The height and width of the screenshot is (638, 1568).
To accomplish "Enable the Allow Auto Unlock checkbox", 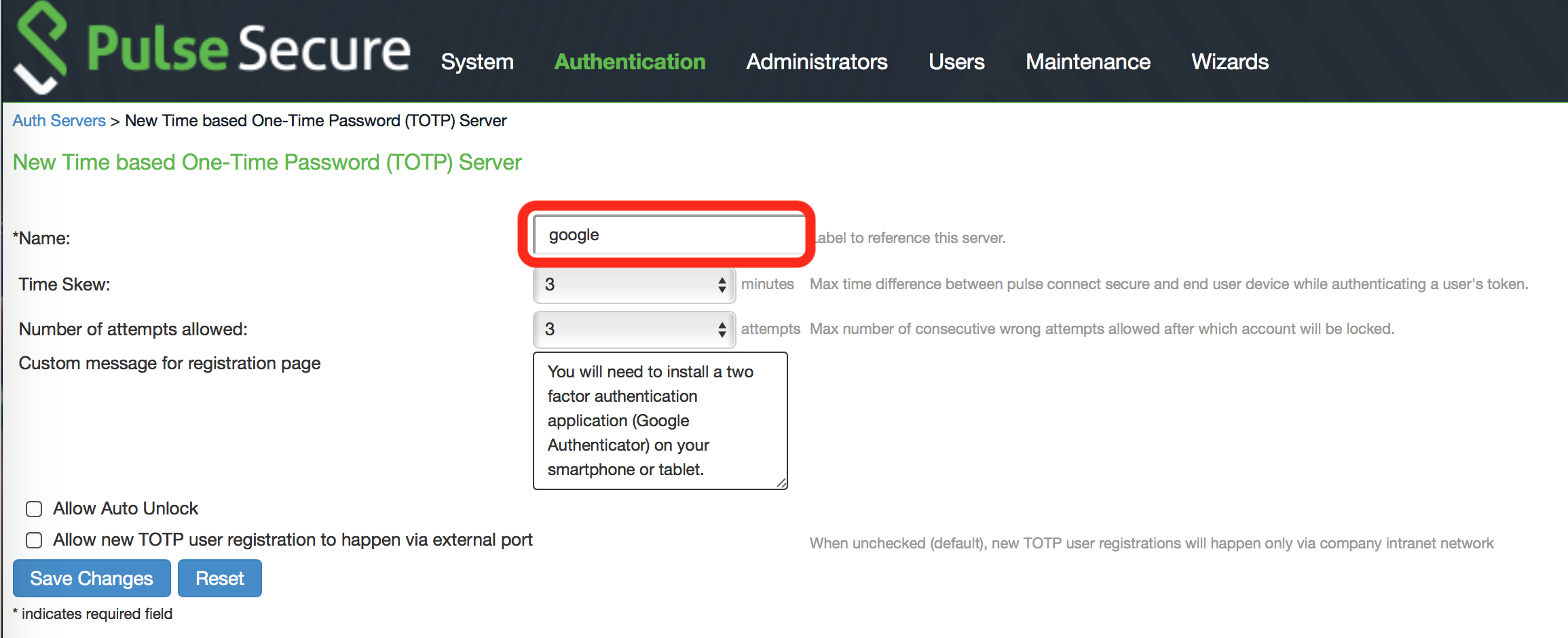I will coord(34,509).
